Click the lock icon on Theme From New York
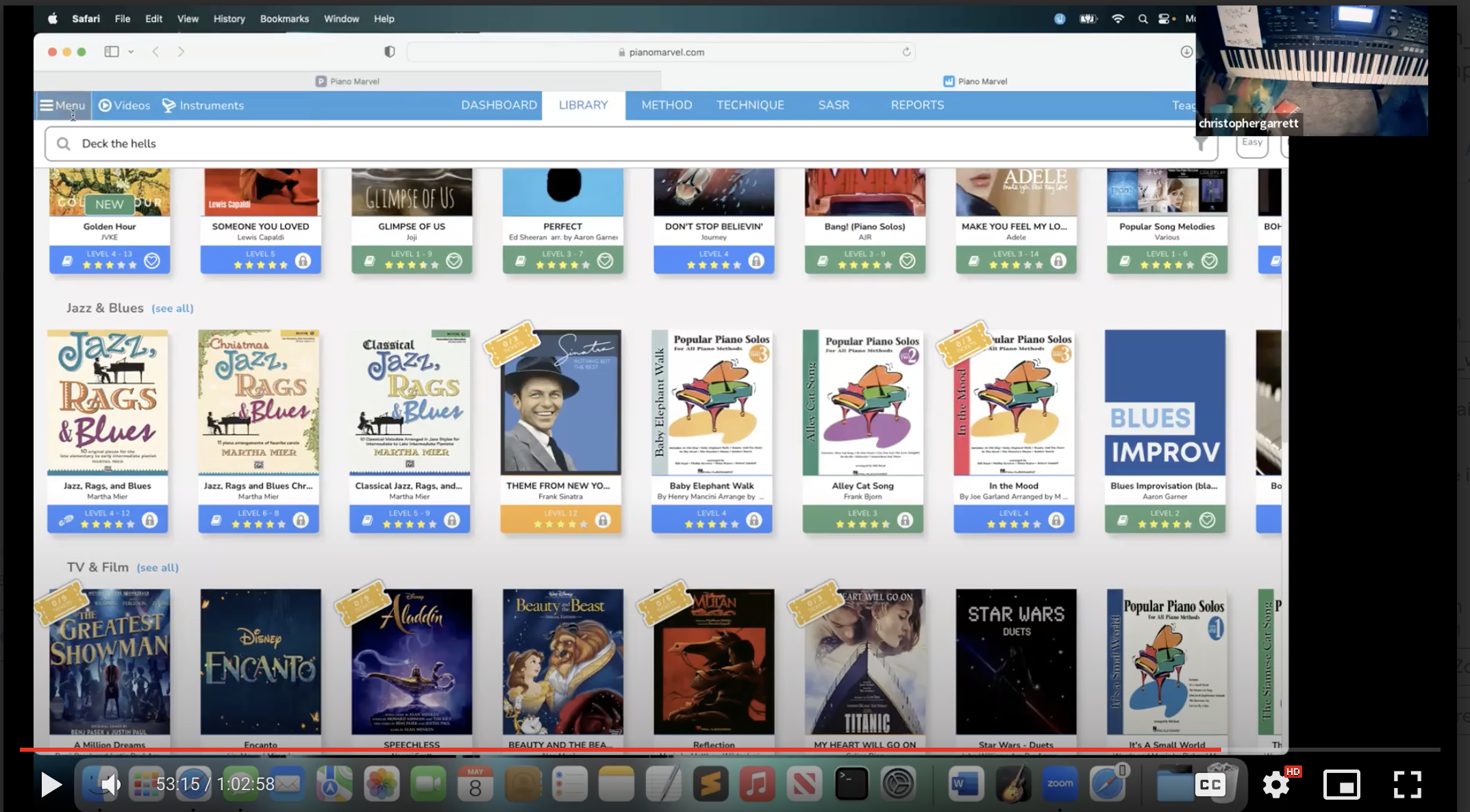This screenshot has width=1470, height=812. click(603, 520)
